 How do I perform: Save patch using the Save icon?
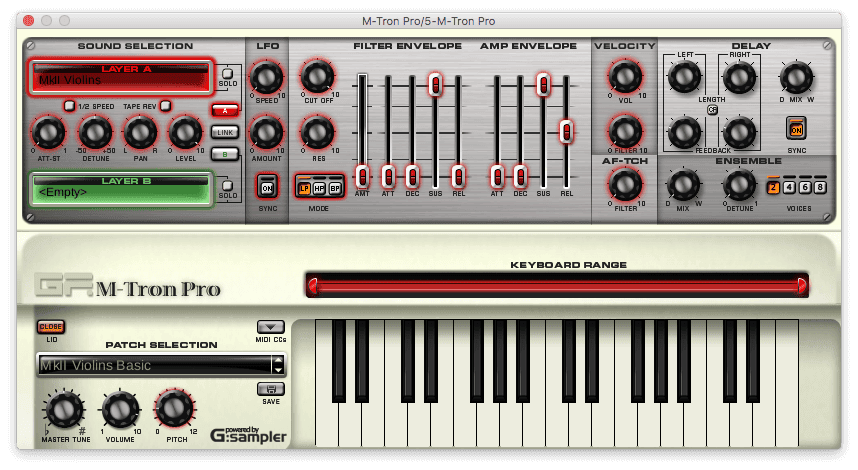(269, 389)
